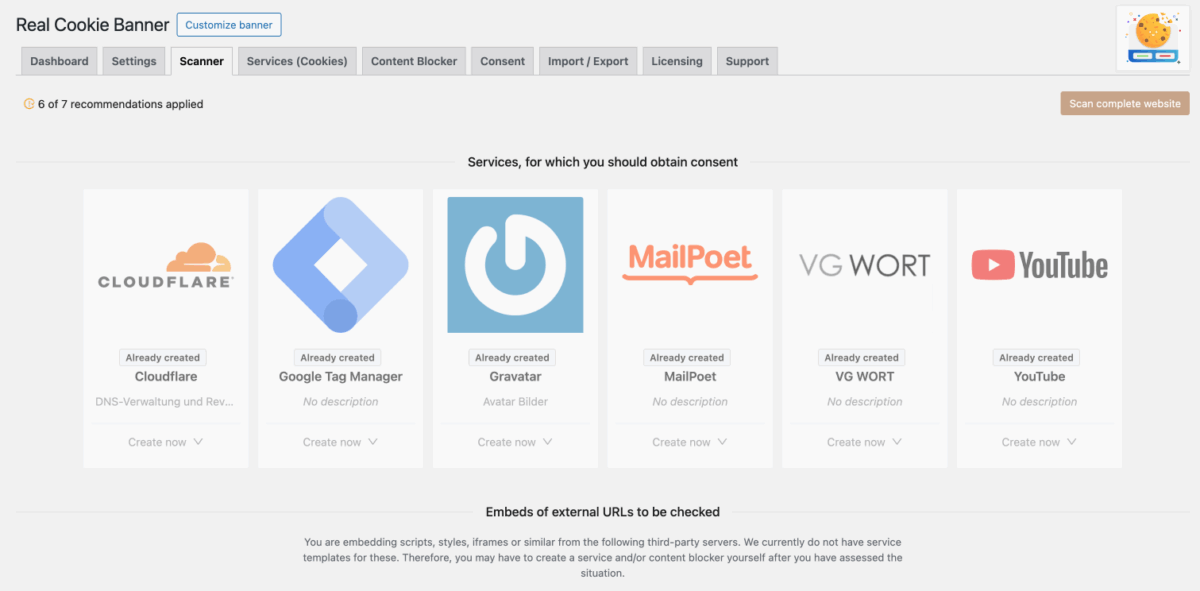Image resolution: width=1200 pixels, height=591 pixels.
Task: Click the Customize banner button
Action: [x=229, y=25]
